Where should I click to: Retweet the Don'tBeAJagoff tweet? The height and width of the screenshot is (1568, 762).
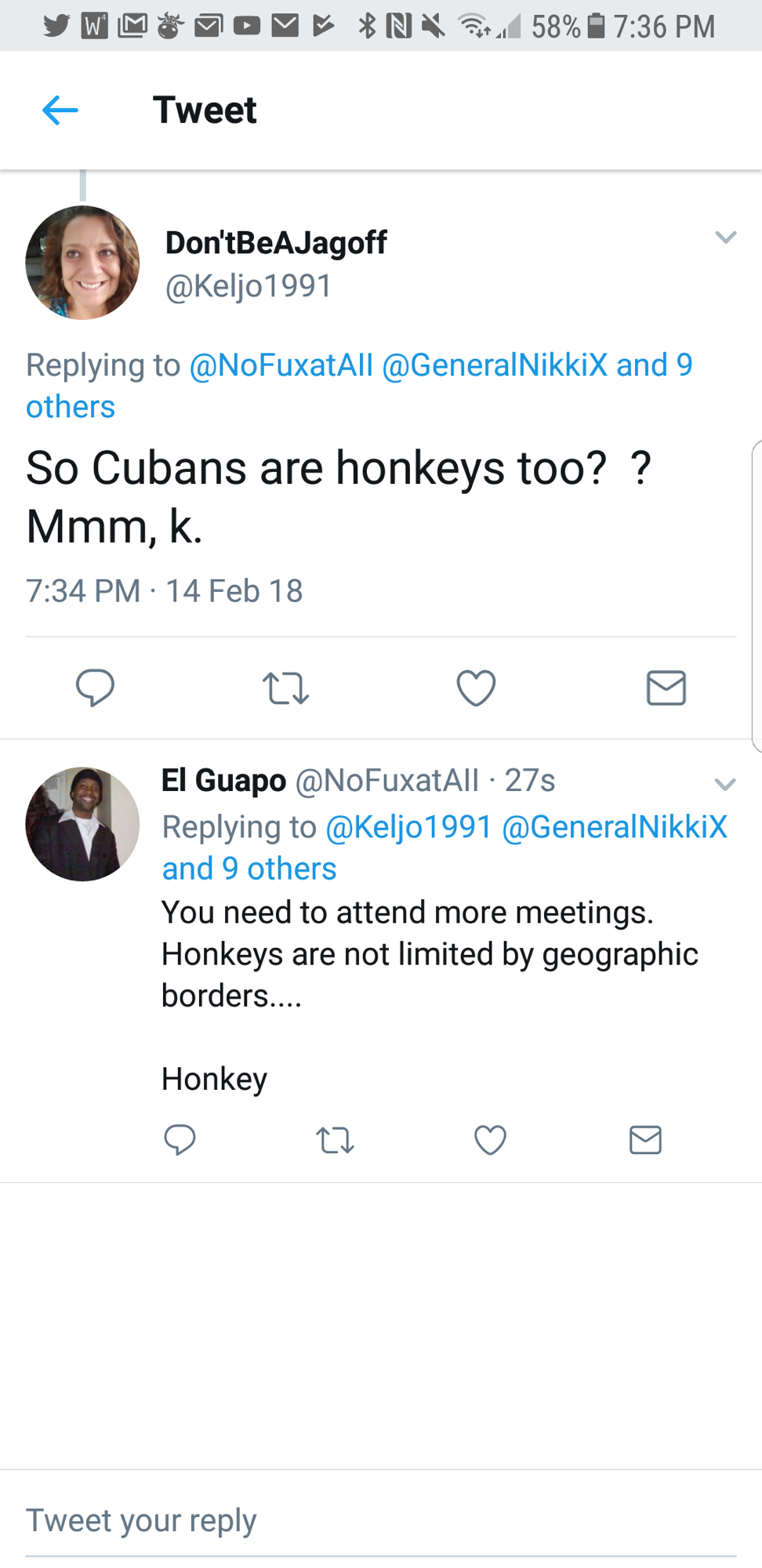(285, 688)
